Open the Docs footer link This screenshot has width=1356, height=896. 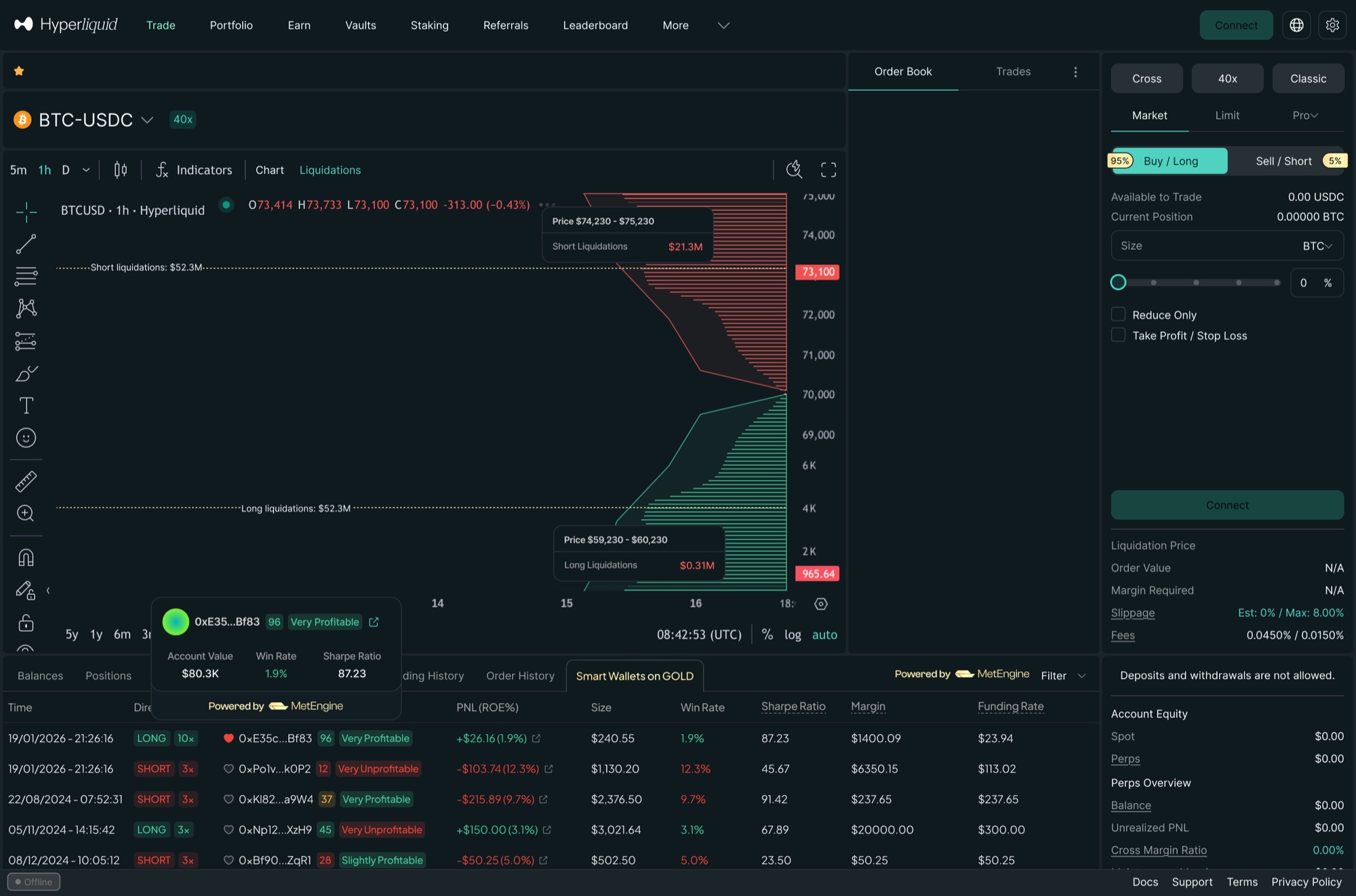[1145, 882]
